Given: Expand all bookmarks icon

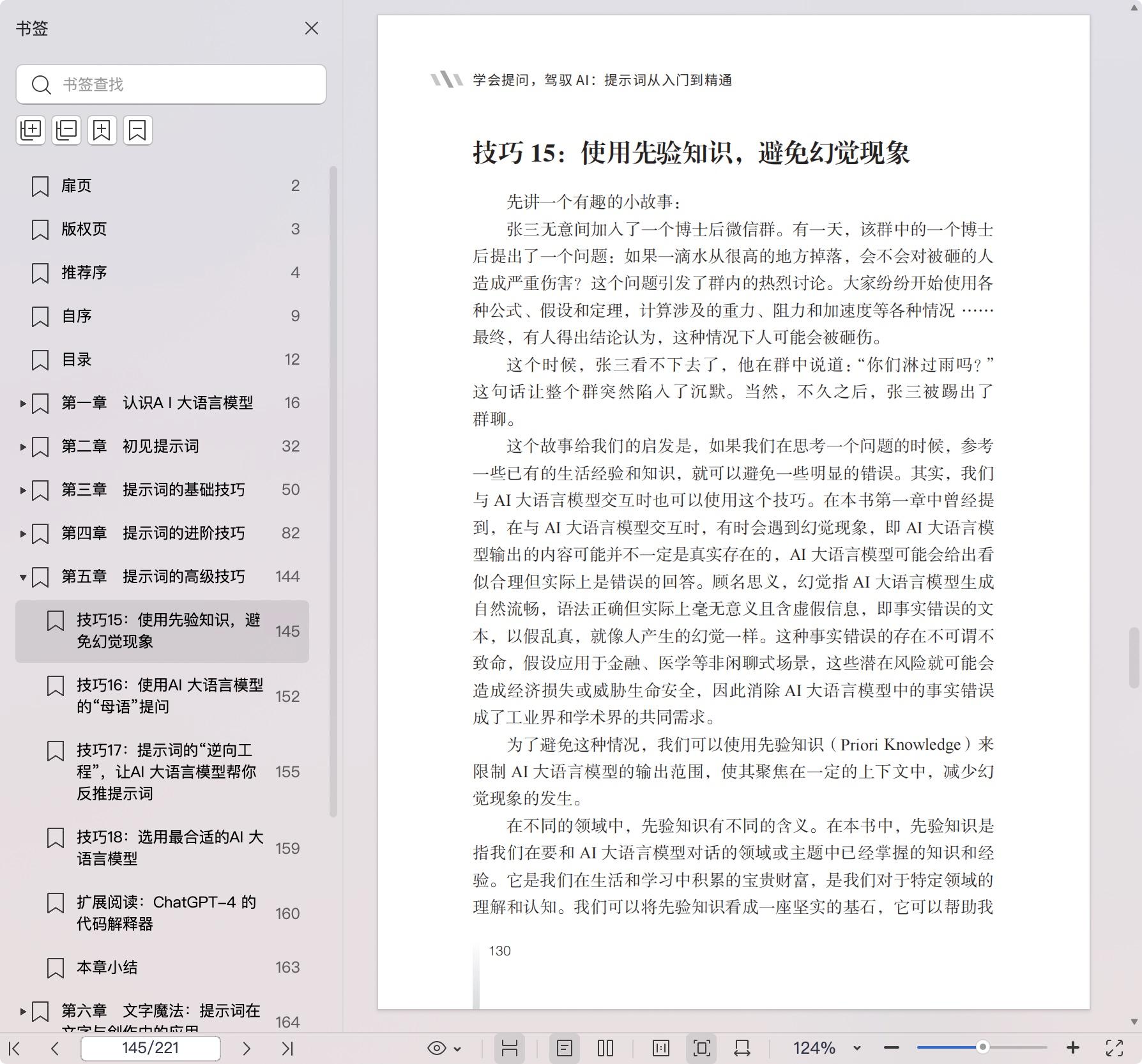Looking at the screenshot, I should pos(31,130).
